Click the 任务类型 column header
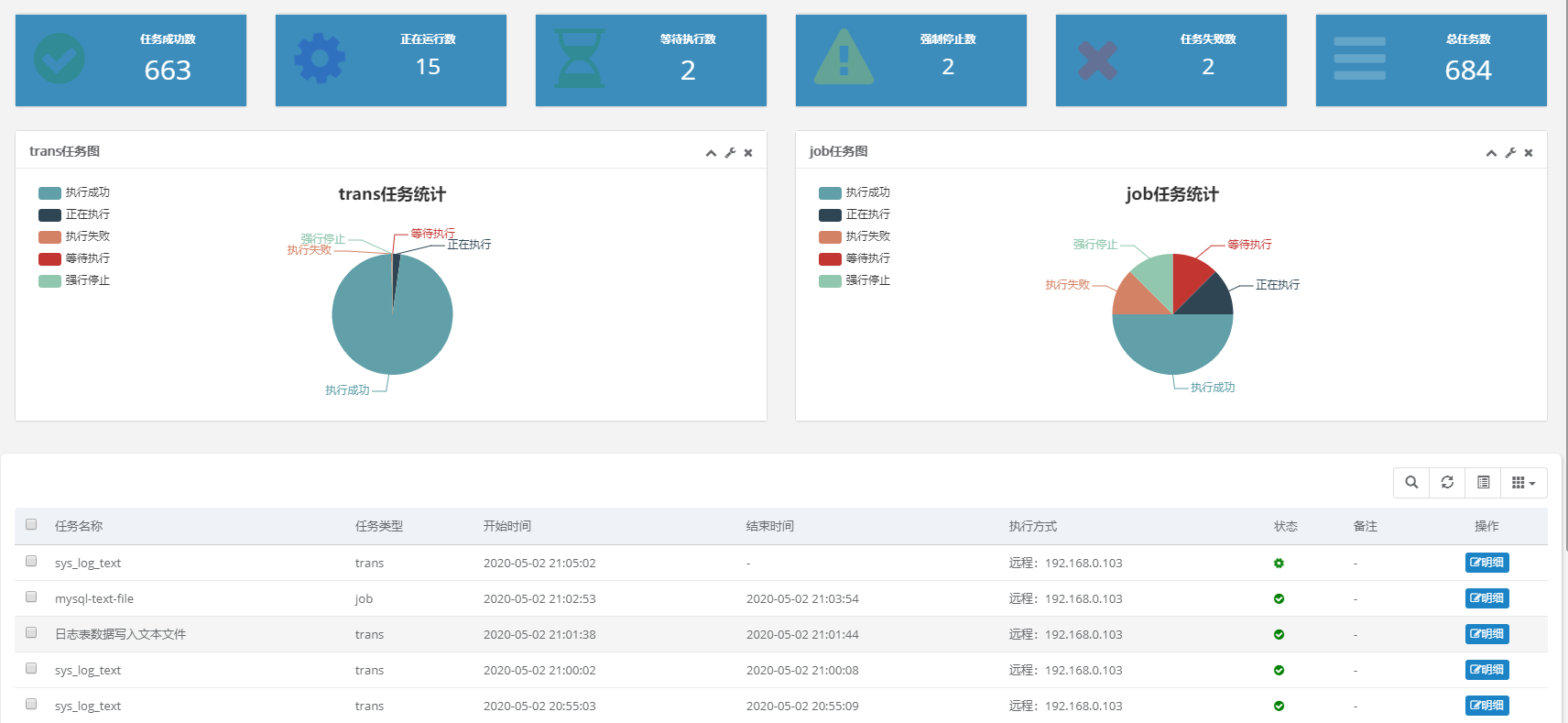This screenshot has height=723, width=1568. (x=379, y=526)
